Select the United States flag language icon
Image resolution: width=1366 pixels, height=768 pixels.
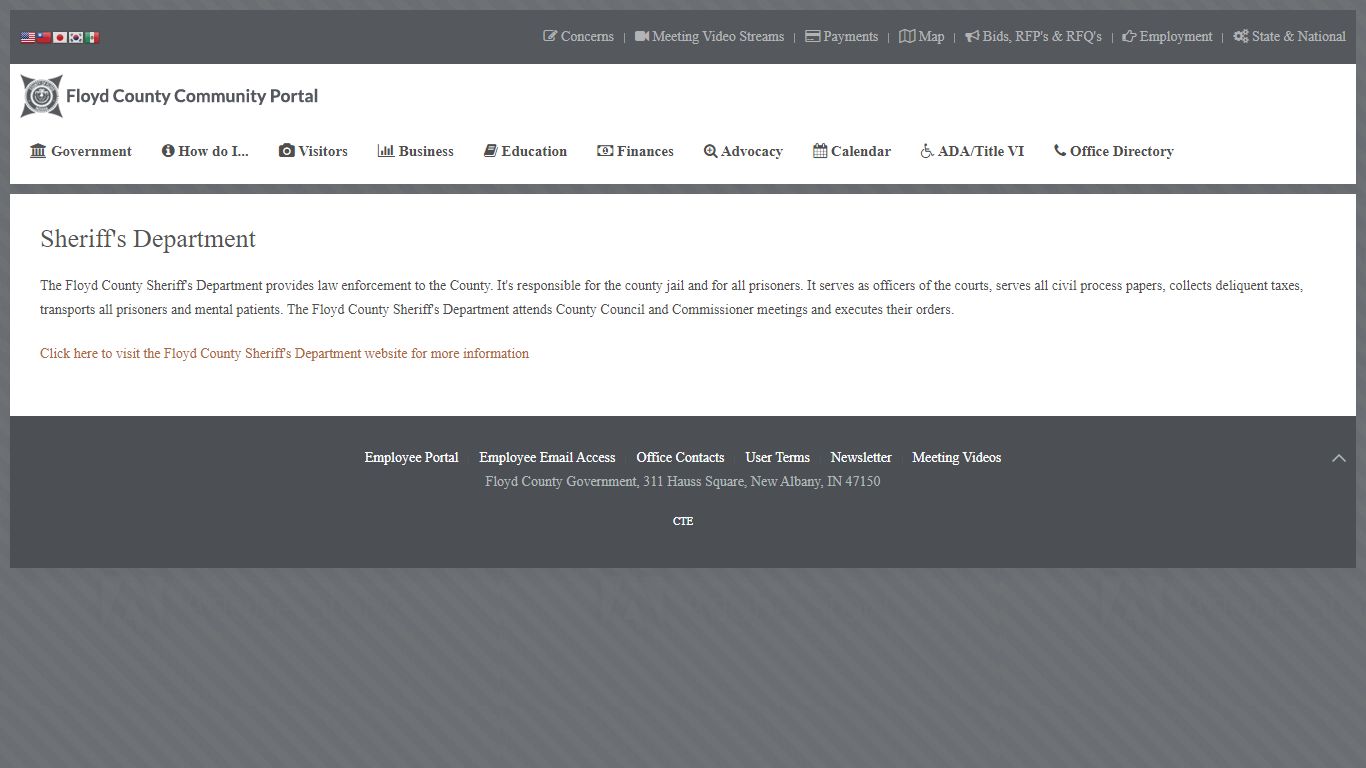[28, 37]
